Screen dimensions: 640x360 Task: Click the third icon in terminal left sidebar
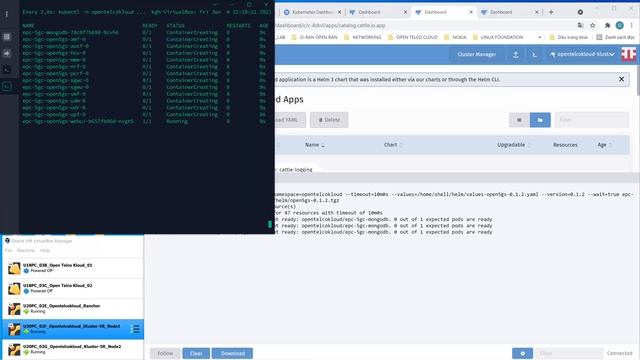click(7, 53)
